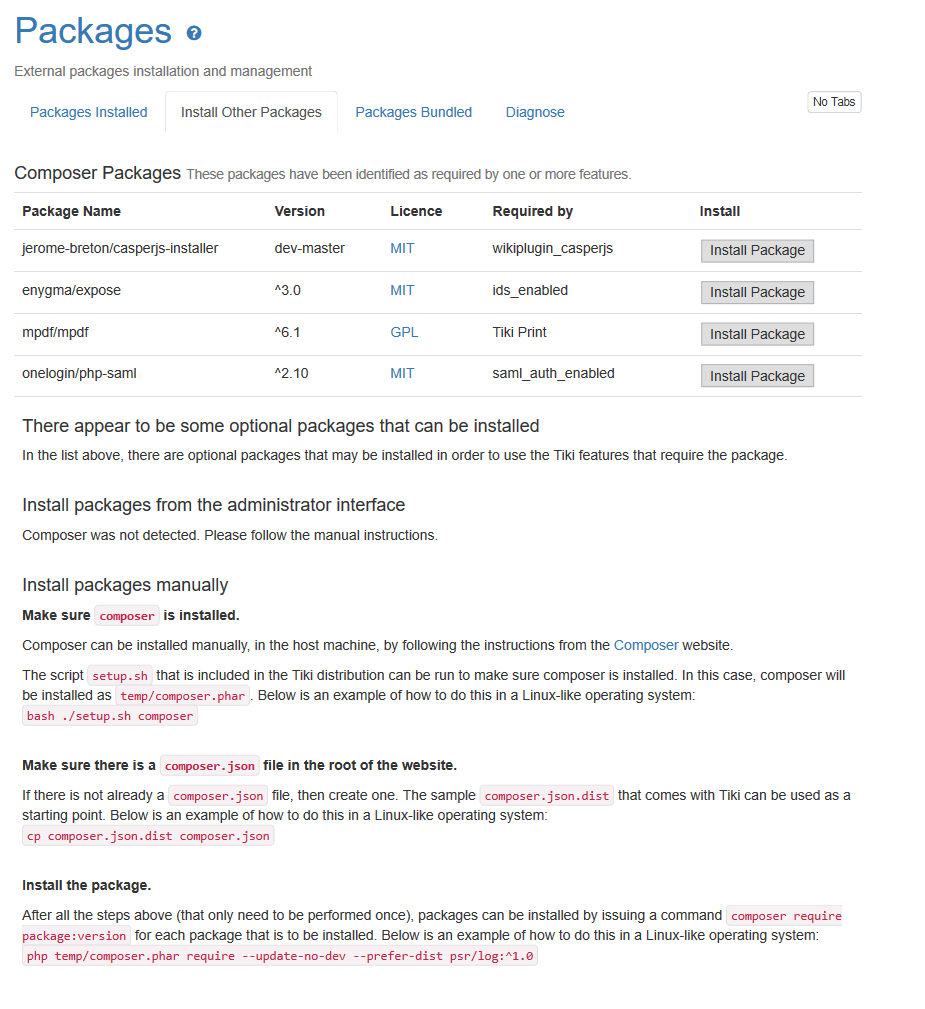This screenshot has width=925, height=1009.
Task: Select the Install Other Packages tab
Action: click(x=251, y=112)
